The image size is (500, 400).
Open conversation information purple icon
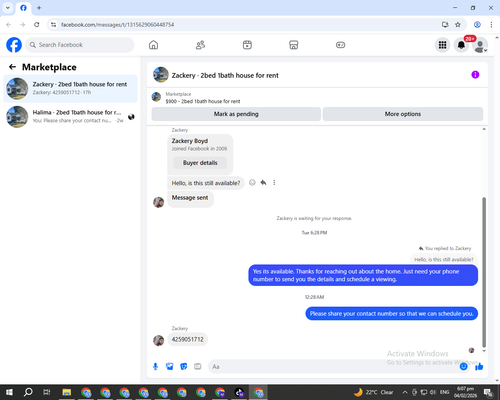475,75
